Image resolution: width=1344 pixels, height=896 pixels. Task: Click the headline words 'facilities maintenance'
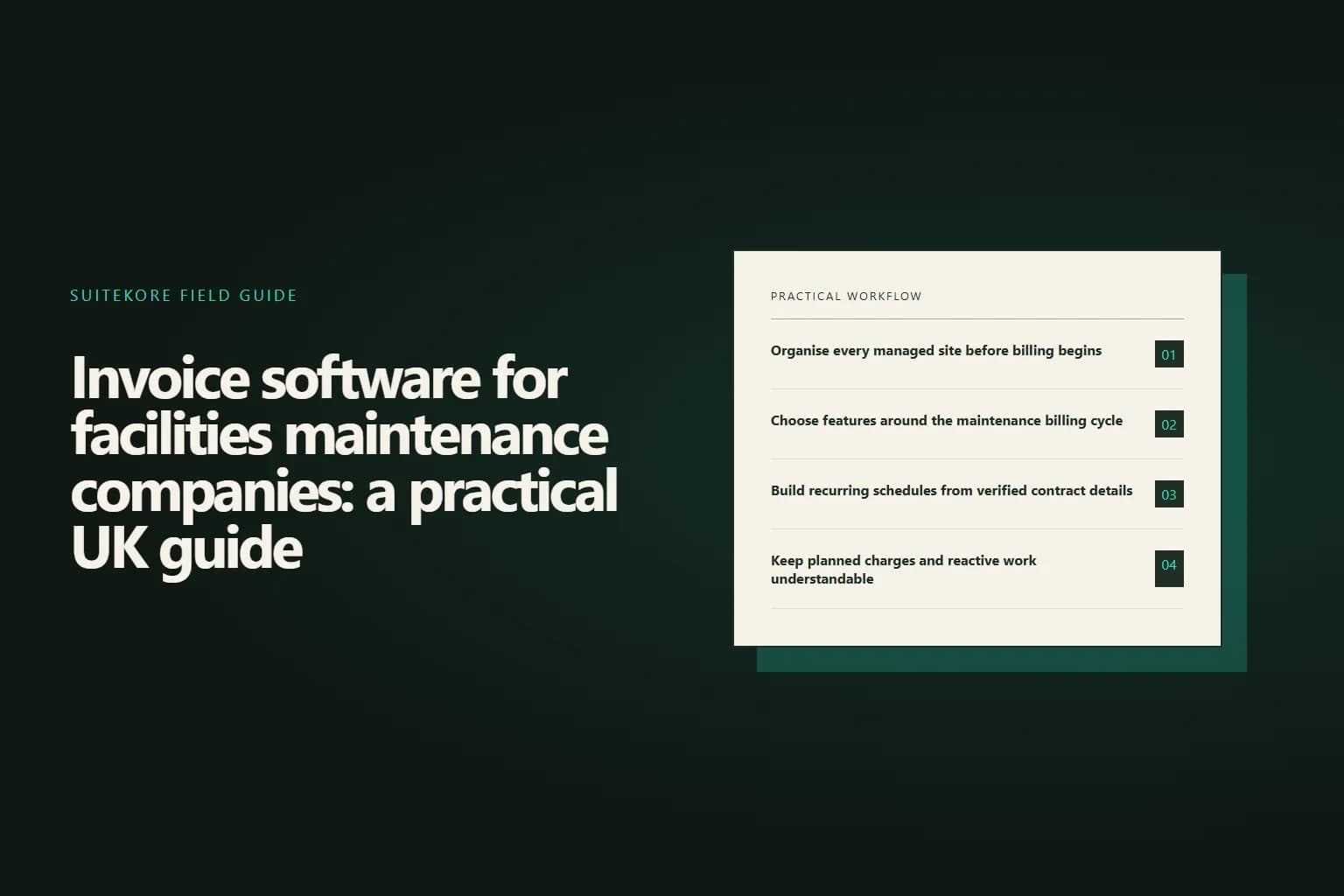click(x=339, y=435)
